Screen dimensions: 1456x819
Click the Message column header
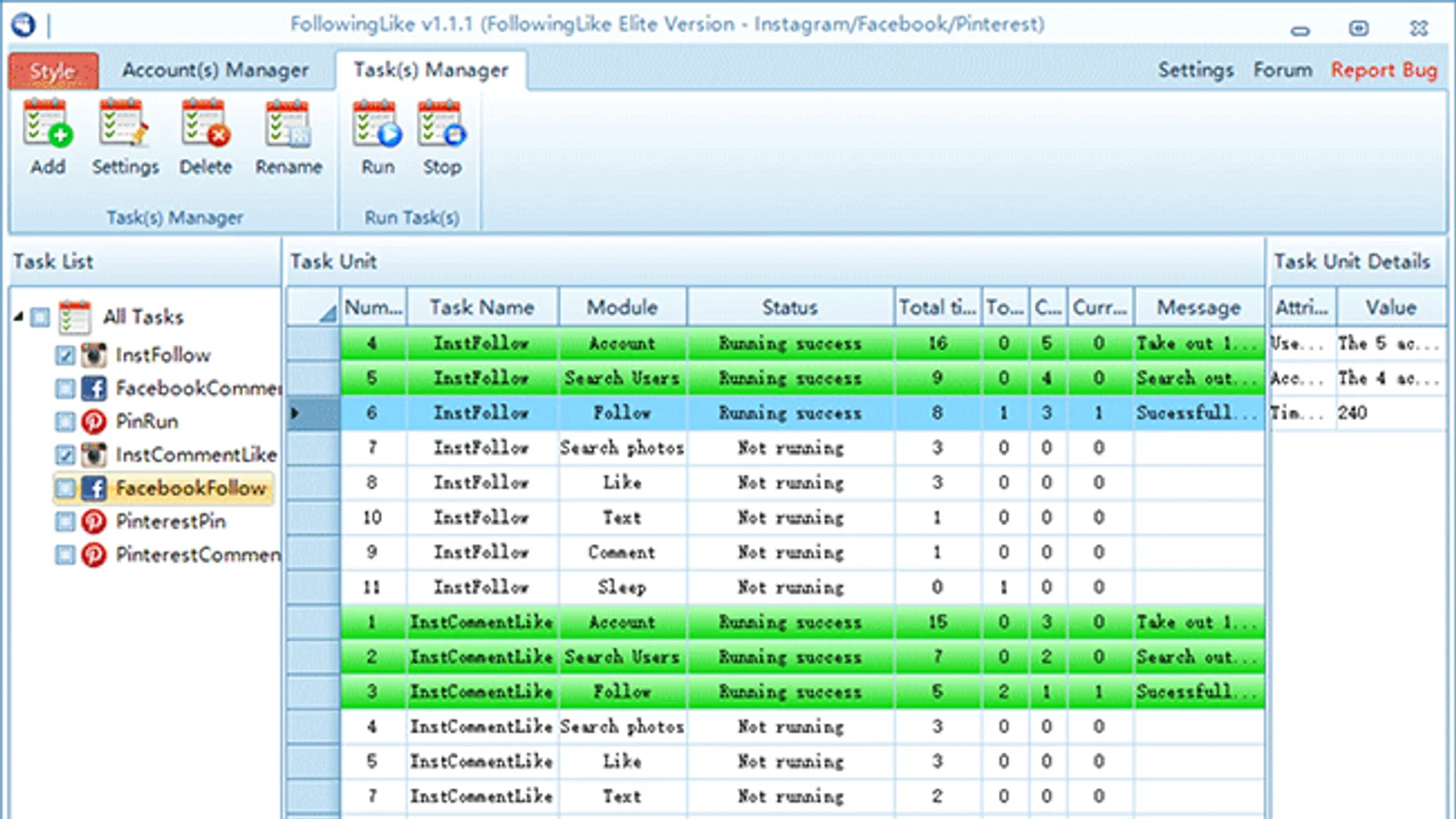tap(1198, 308)
